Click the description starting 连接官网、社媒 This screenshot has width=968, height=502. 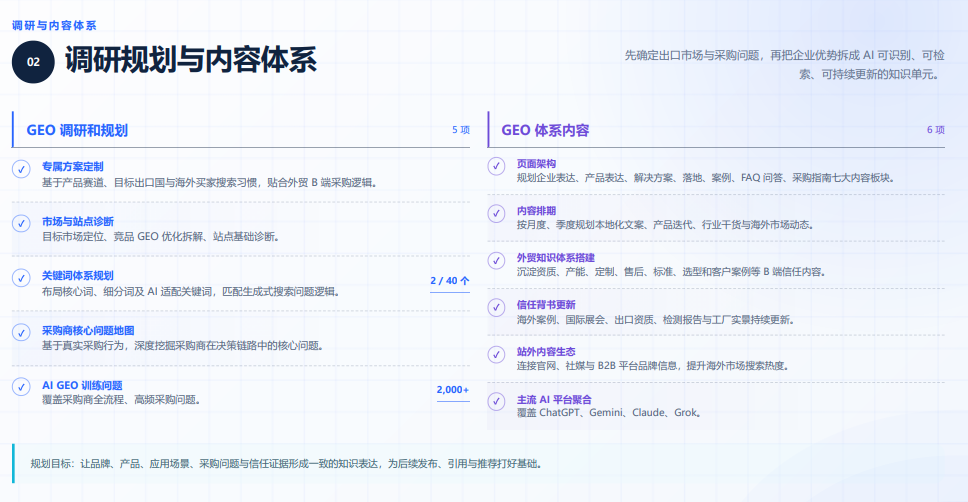(653, 366)
